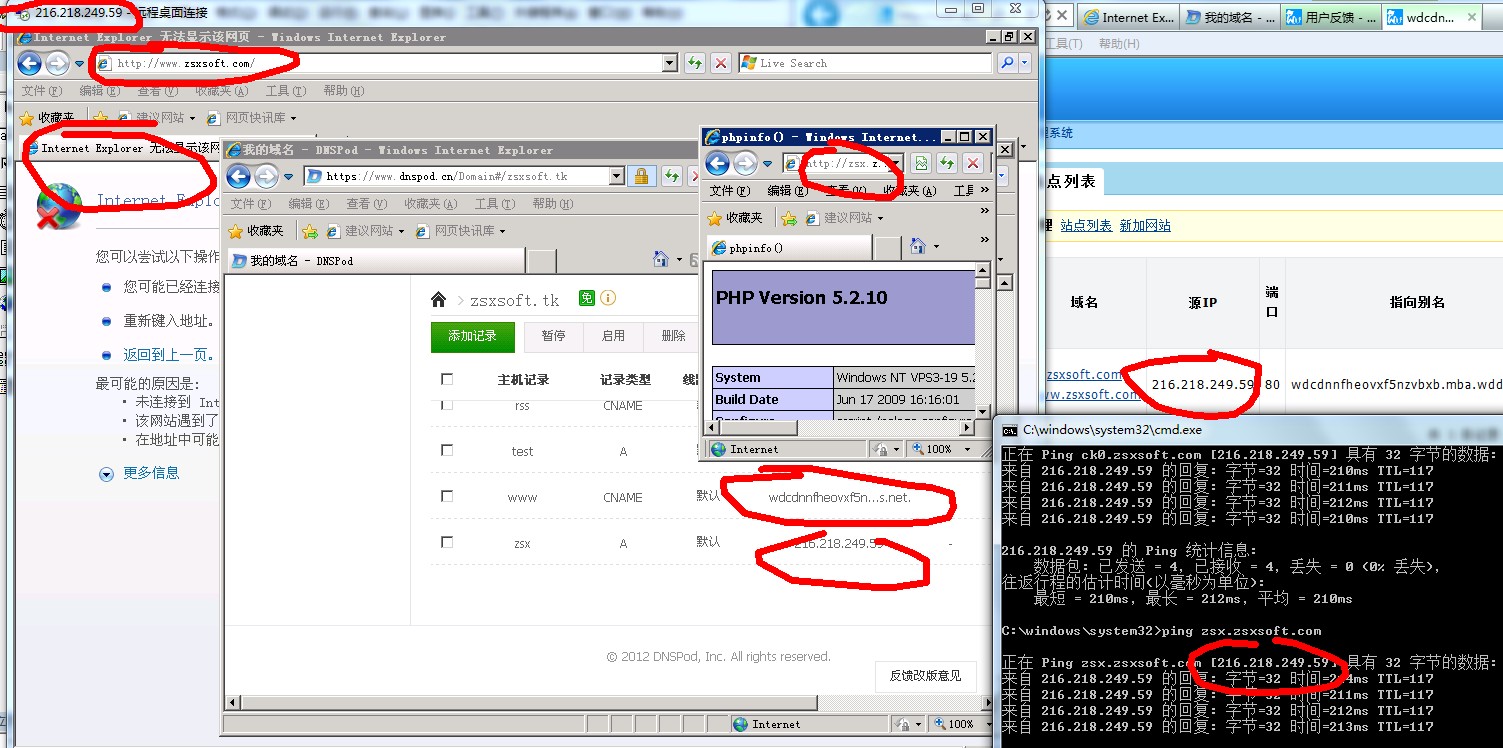This screenshot has width=1503, height=748.
Task: Click the orange info icon next to zsxsoft.tk
Action: coord(608,298)
